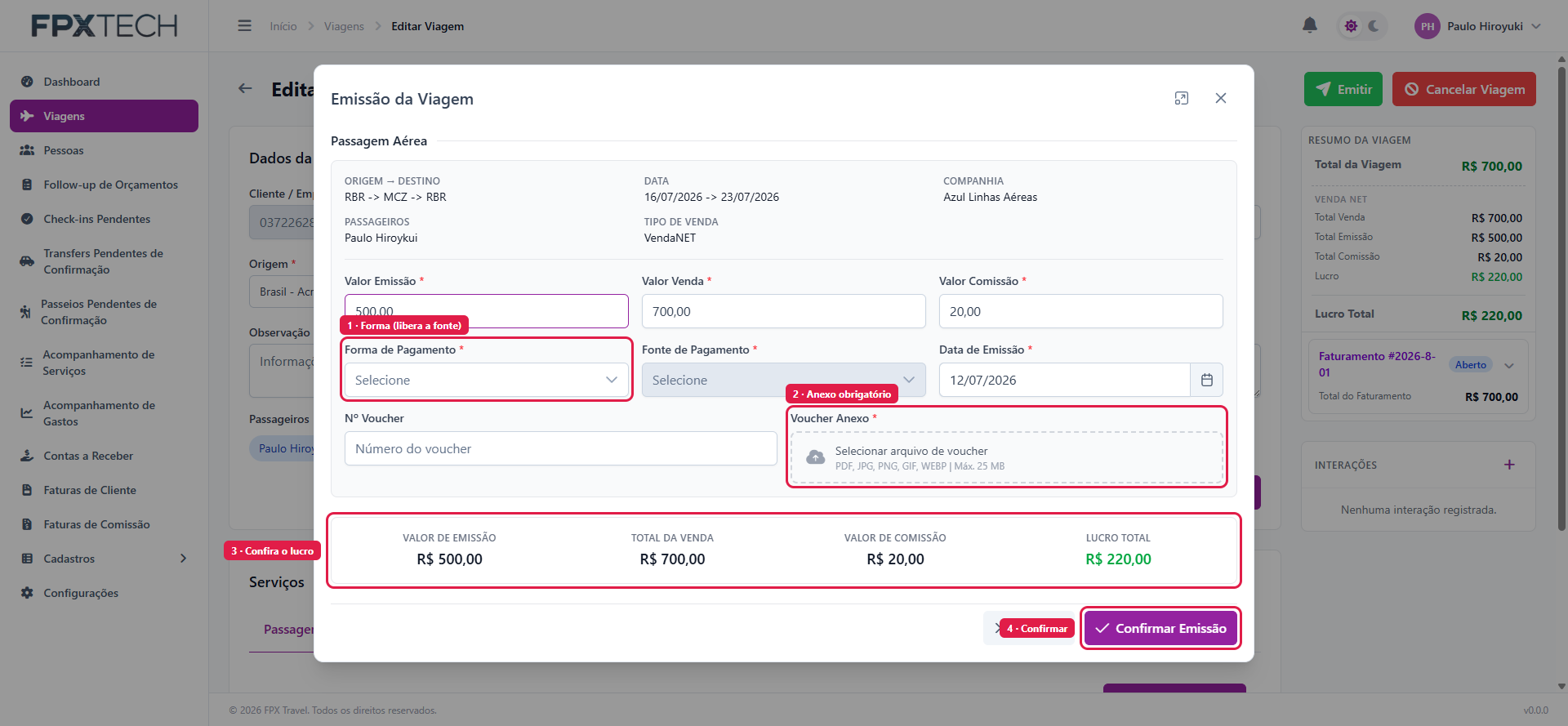This screenshot has width=1568, height=726.
Task: Click Acompanhamento de Gastos chart icon
Action: click(27, 413)
